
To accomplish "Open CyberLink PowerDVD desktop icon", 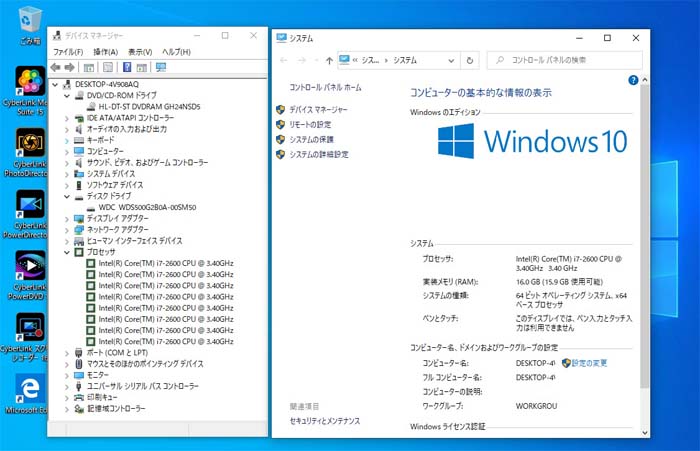I will (30, 275).
